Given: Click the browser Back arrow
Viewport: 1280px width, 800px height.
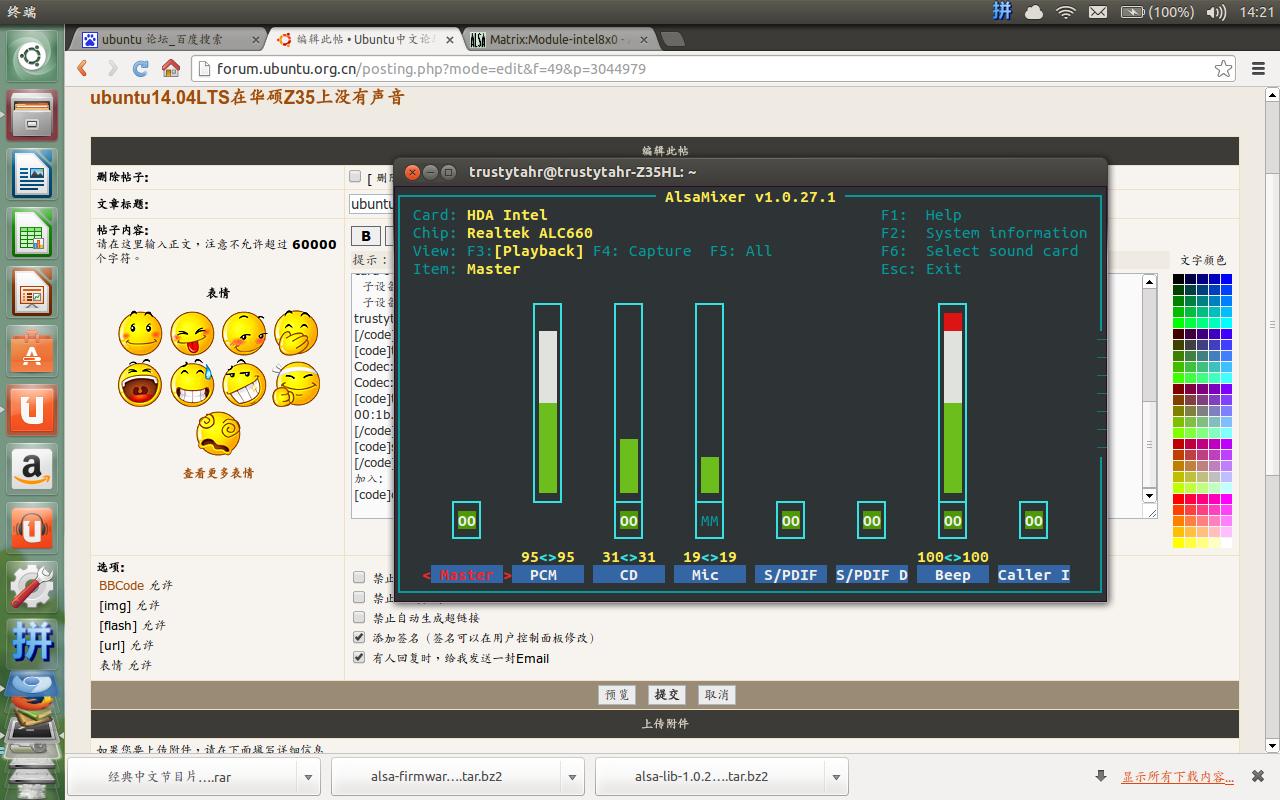Looking at the screenshot, I should (83, 69).
